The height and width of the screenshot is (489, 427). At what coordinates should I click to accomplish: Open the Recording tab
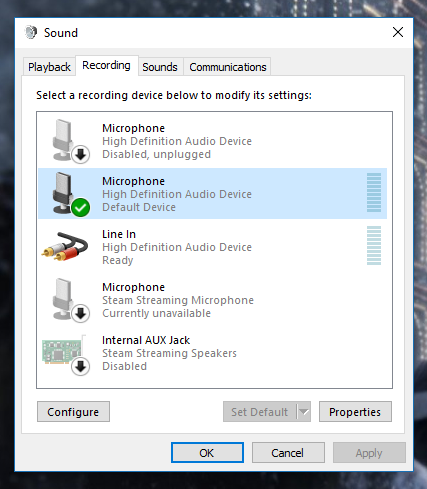107,65
